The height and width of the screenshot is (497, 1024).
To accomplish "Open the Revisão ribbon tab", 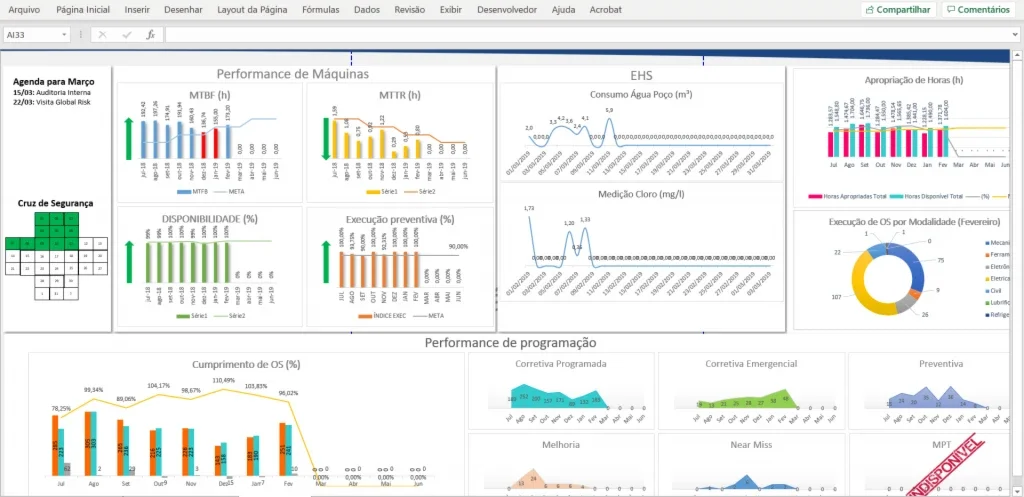I will (x=409, y=10).
